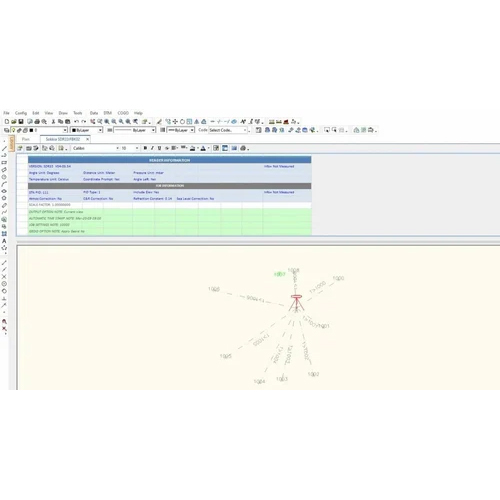The image size is (500, 500).
Task: Select the X snap tool in left toolbar
Action: (4, 277)
